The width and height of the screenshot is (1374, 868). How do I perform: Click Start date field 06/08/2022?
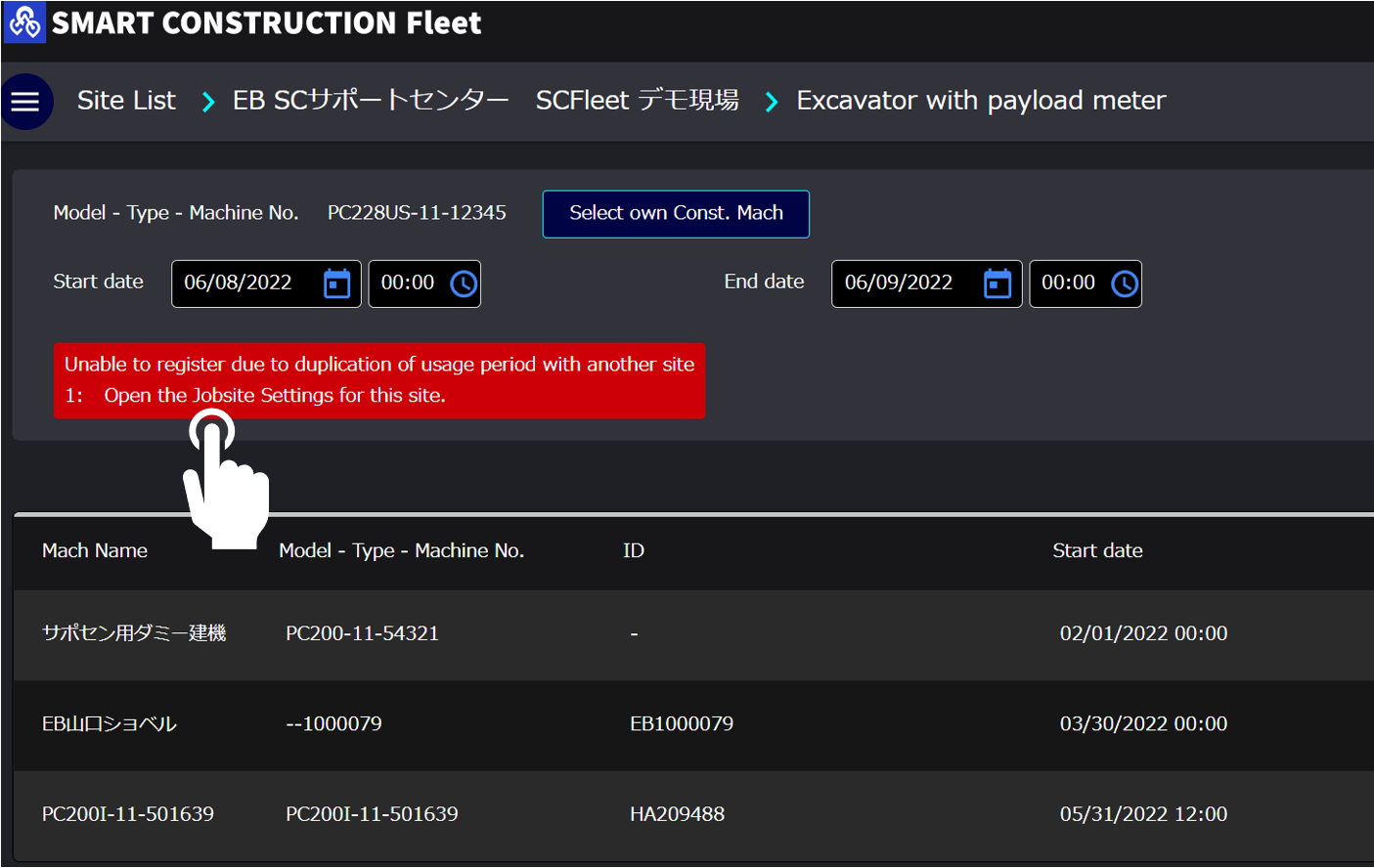pos(266,283)
